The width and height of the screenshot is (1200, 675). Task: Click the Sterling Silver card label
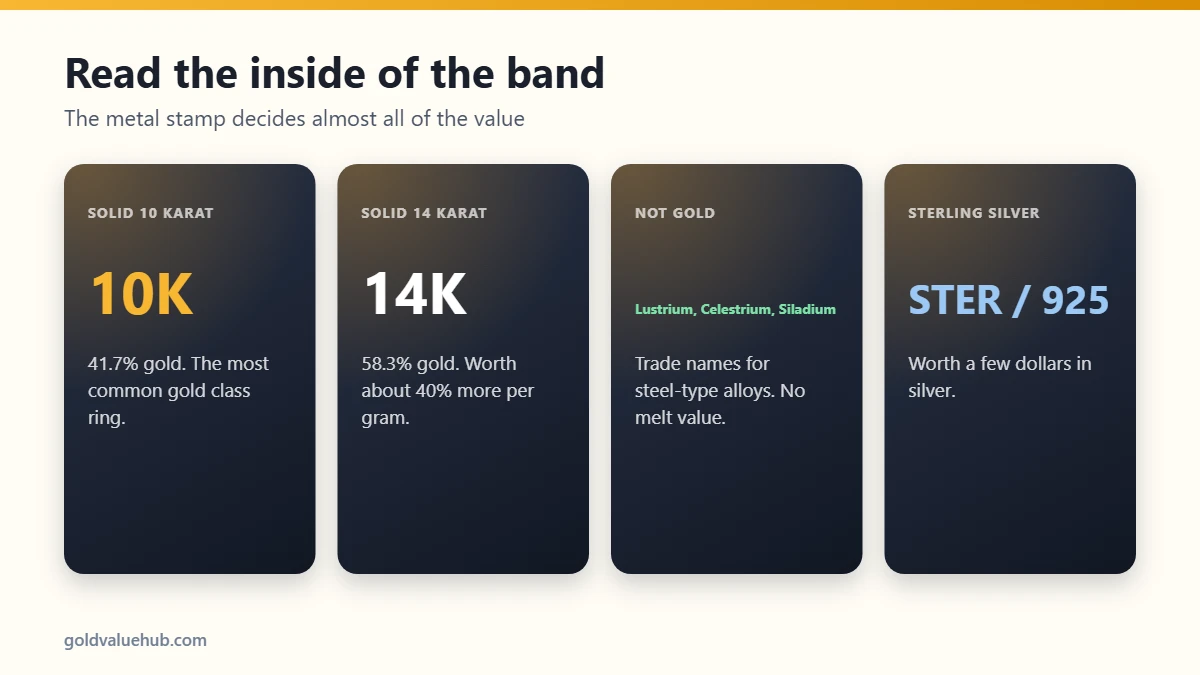coord(973,213)
